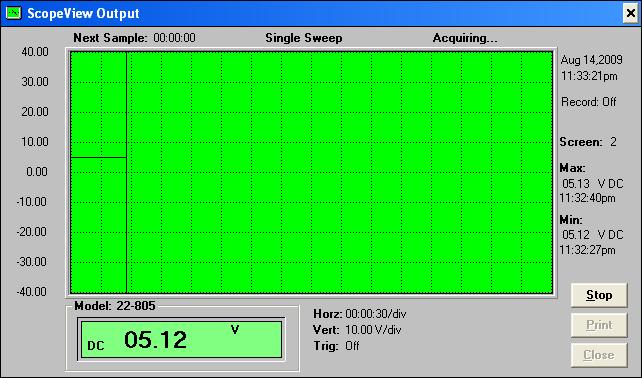
Task: Click the grayed-out Close button
Action: (599, 355)
